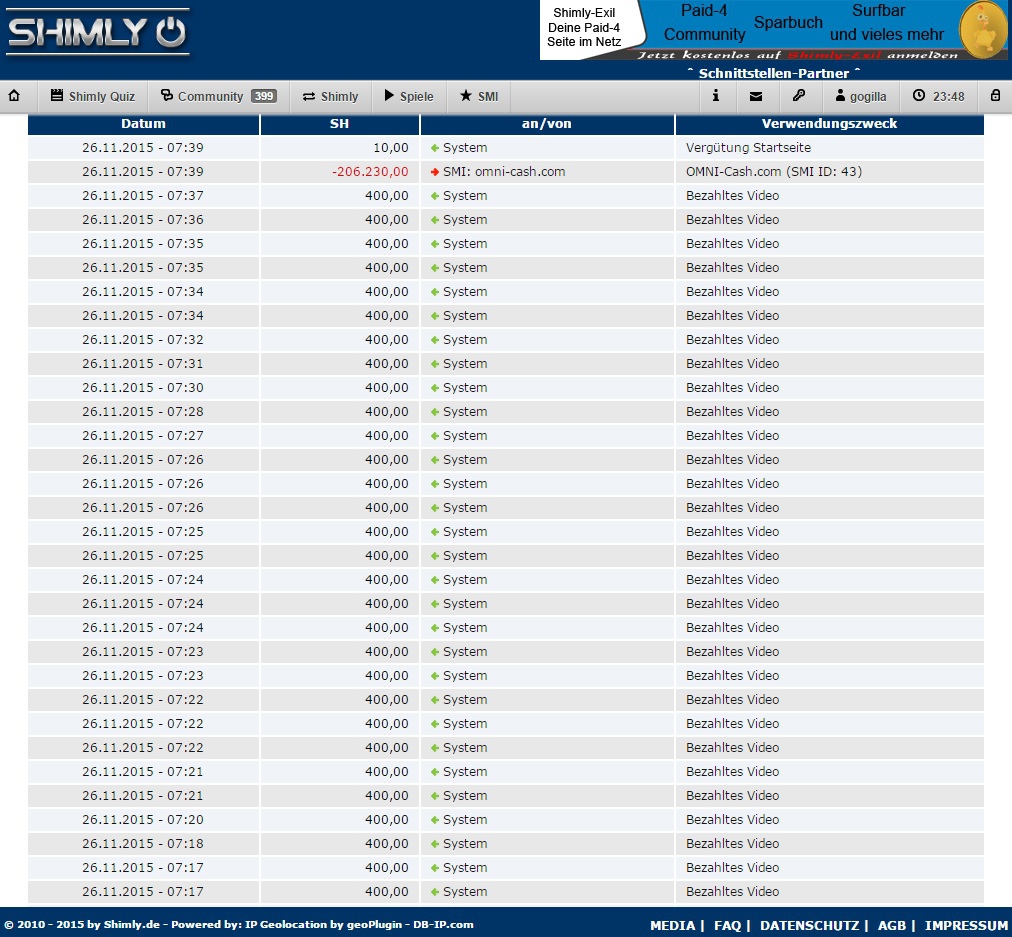Select date '26.11.2015 - 07:27'

(x=143, y=436)
